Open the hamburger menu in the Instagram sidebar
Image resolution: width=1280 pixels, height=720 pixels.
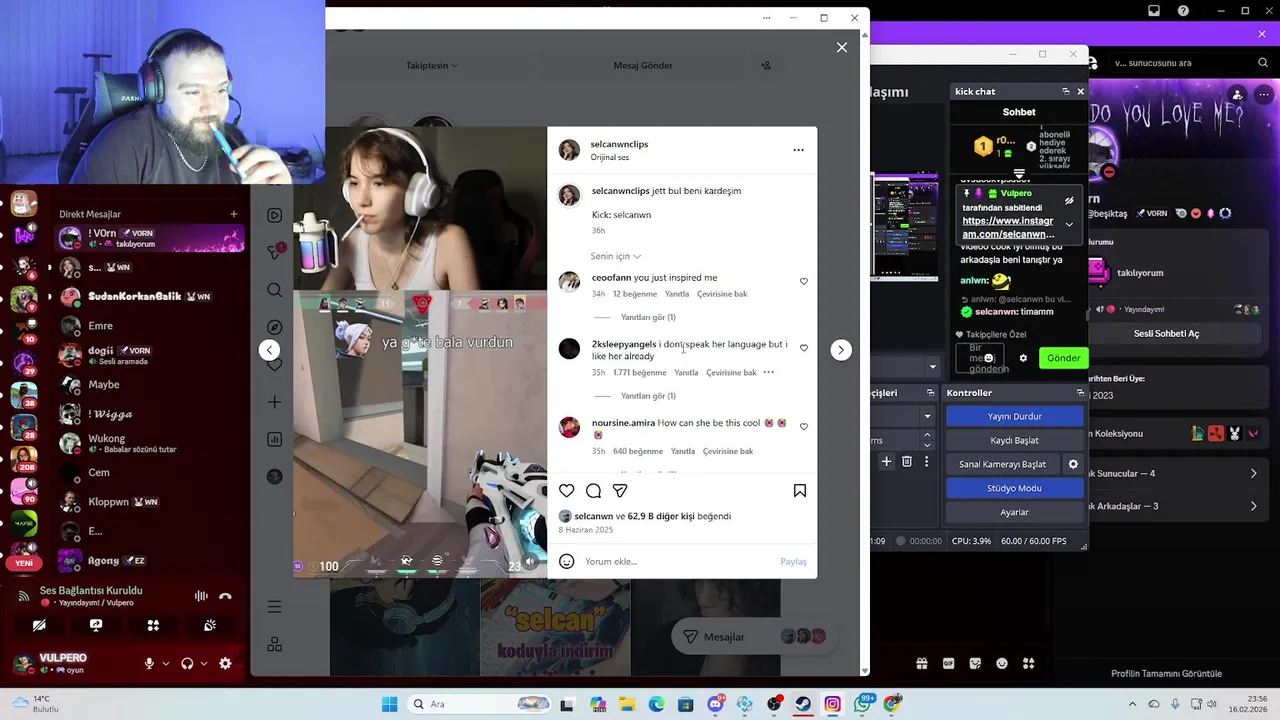point(275,607)
